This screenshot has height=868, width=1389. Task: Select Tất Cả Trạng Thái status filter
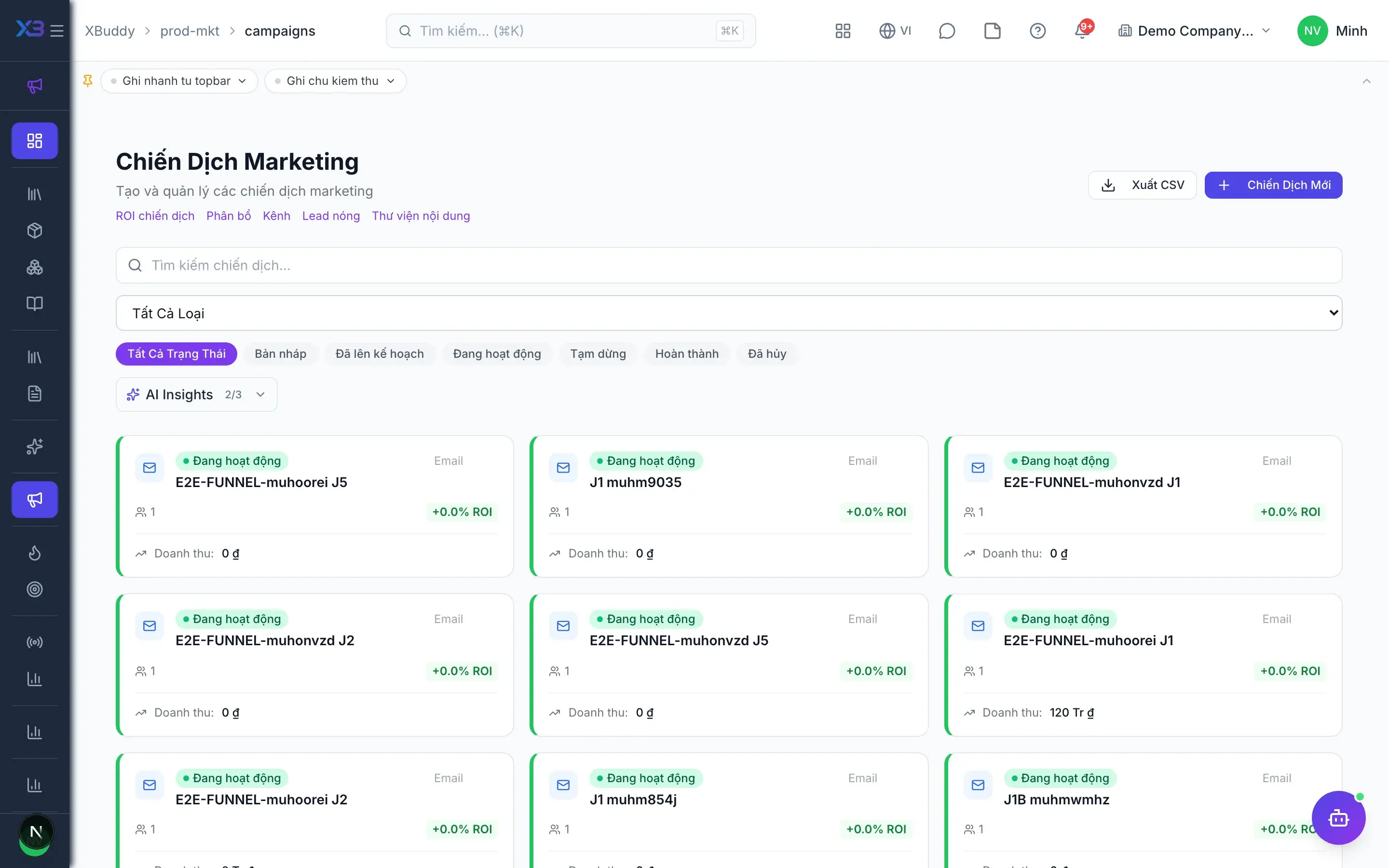click(176, 353)
